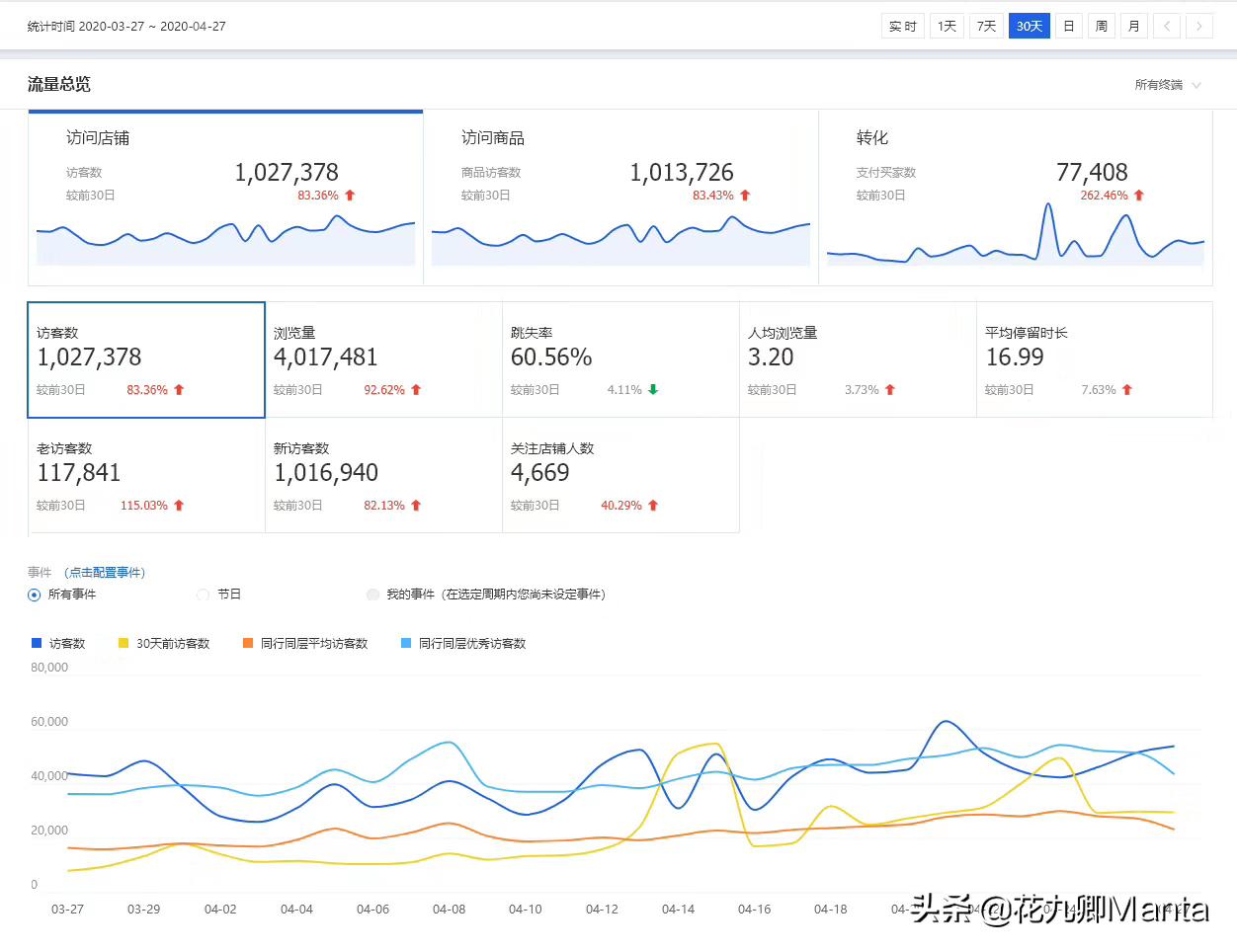Click the next period navigation arrow

(1200, 26)
